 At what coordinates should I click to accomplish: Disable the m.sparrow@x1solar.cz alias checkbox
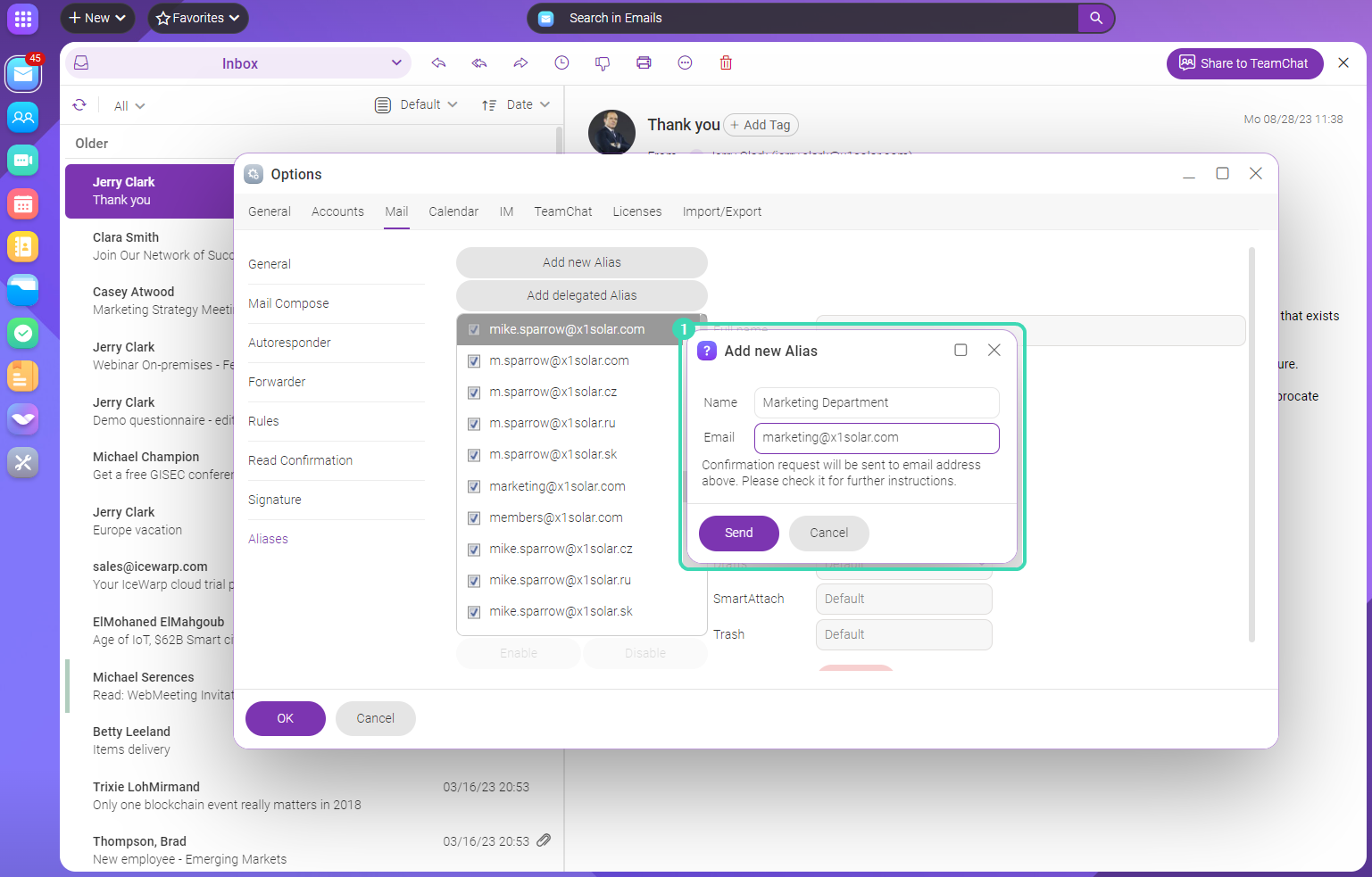coord(473,393)
